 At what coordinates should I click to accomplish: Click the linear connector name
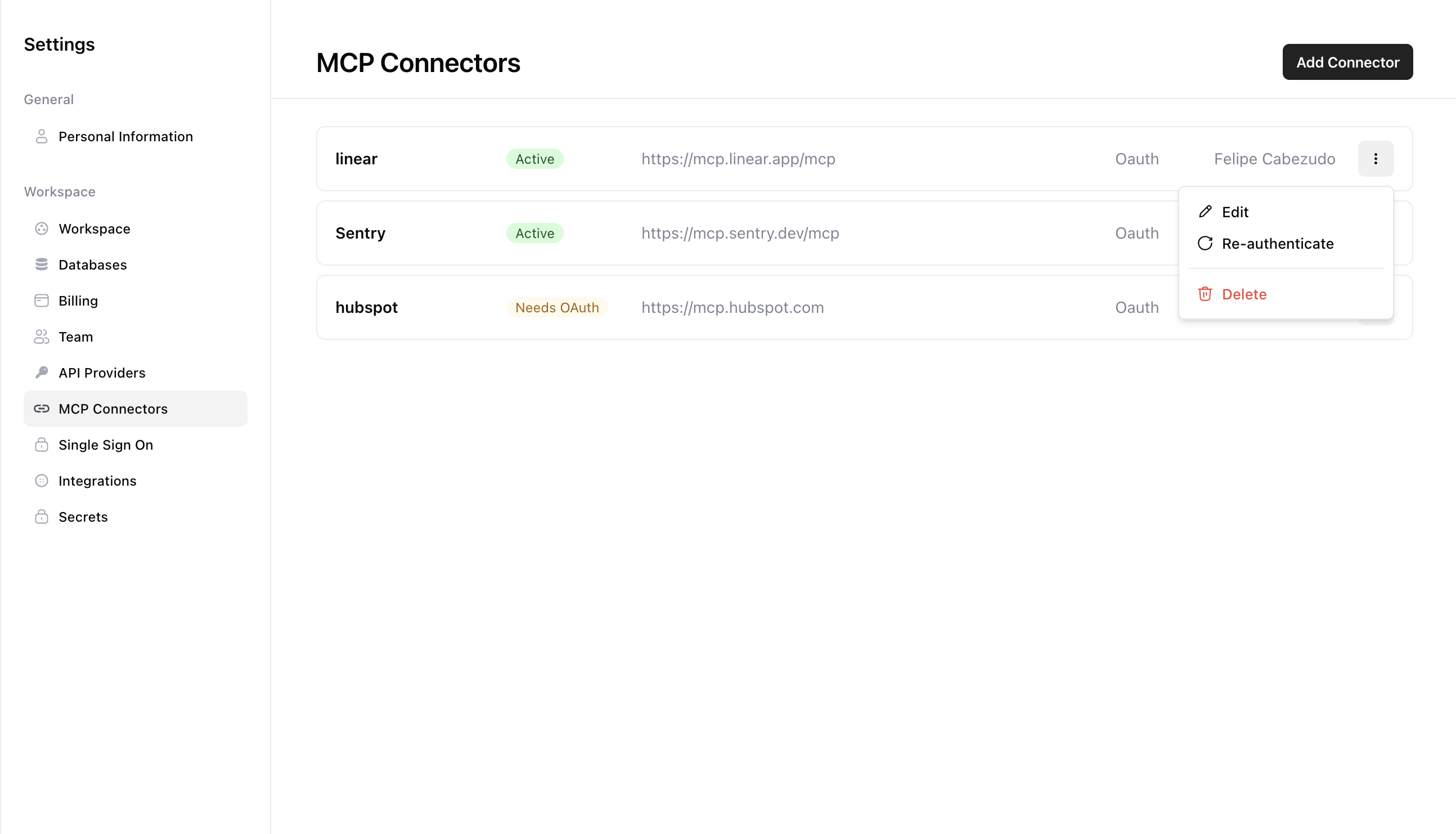coord(356,159)
